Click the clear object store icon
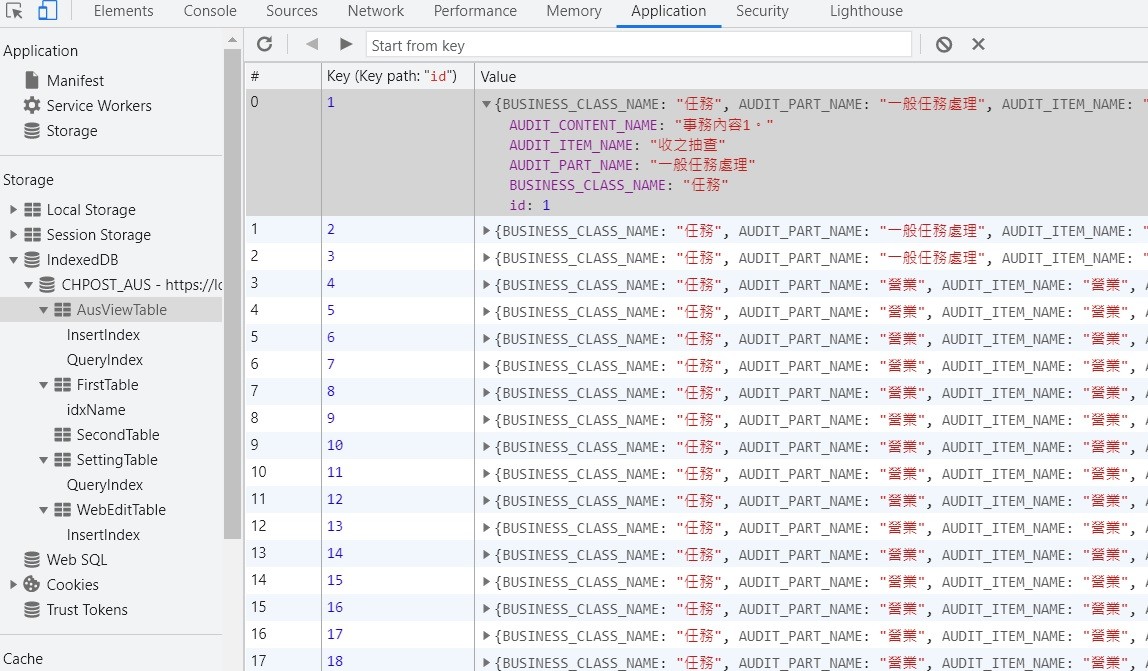1148x671 pixels. coord(944,44)
